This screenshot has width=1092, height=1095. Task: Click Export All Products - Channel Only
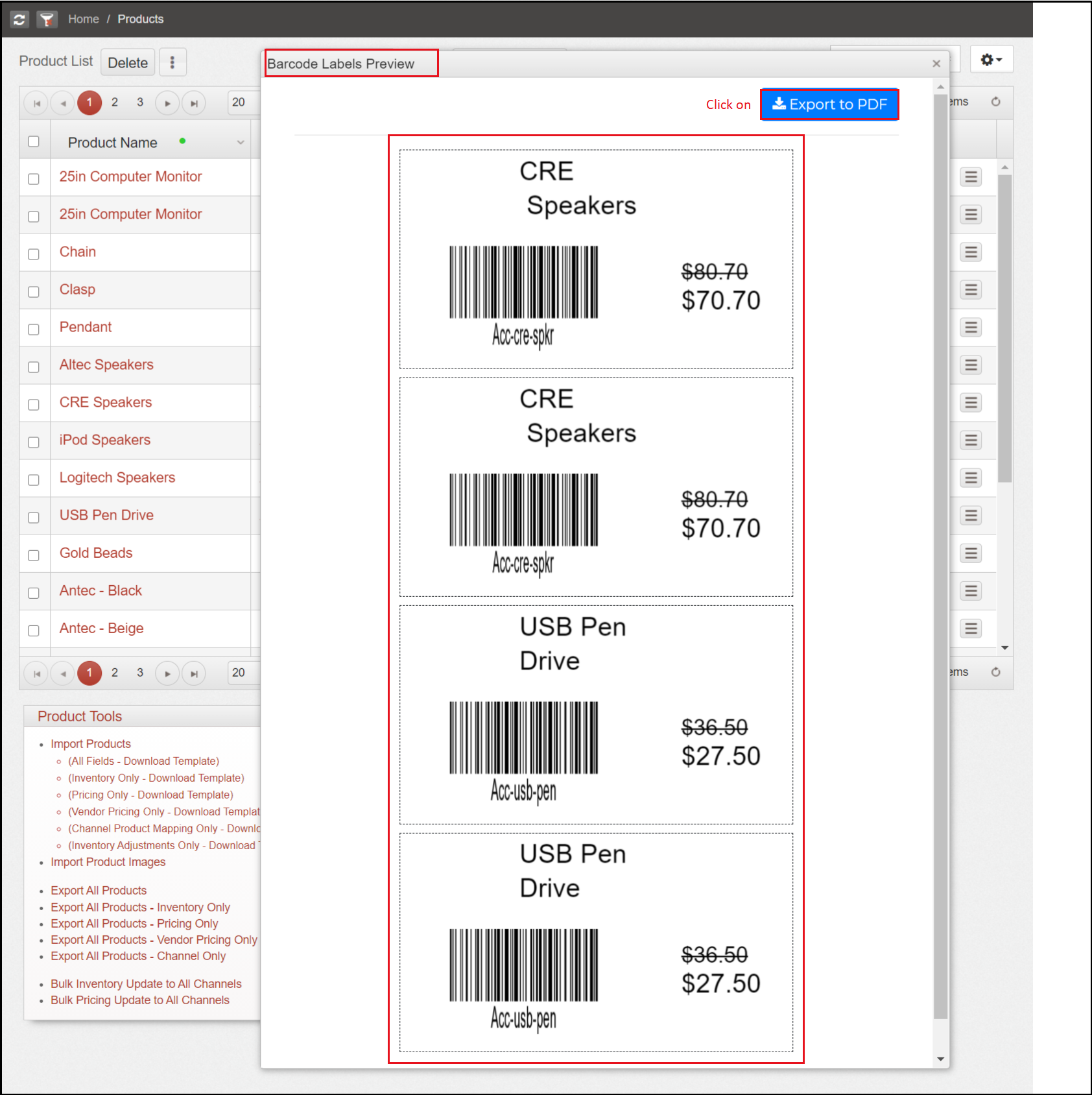pyautogui.click(x=138, y=956)
